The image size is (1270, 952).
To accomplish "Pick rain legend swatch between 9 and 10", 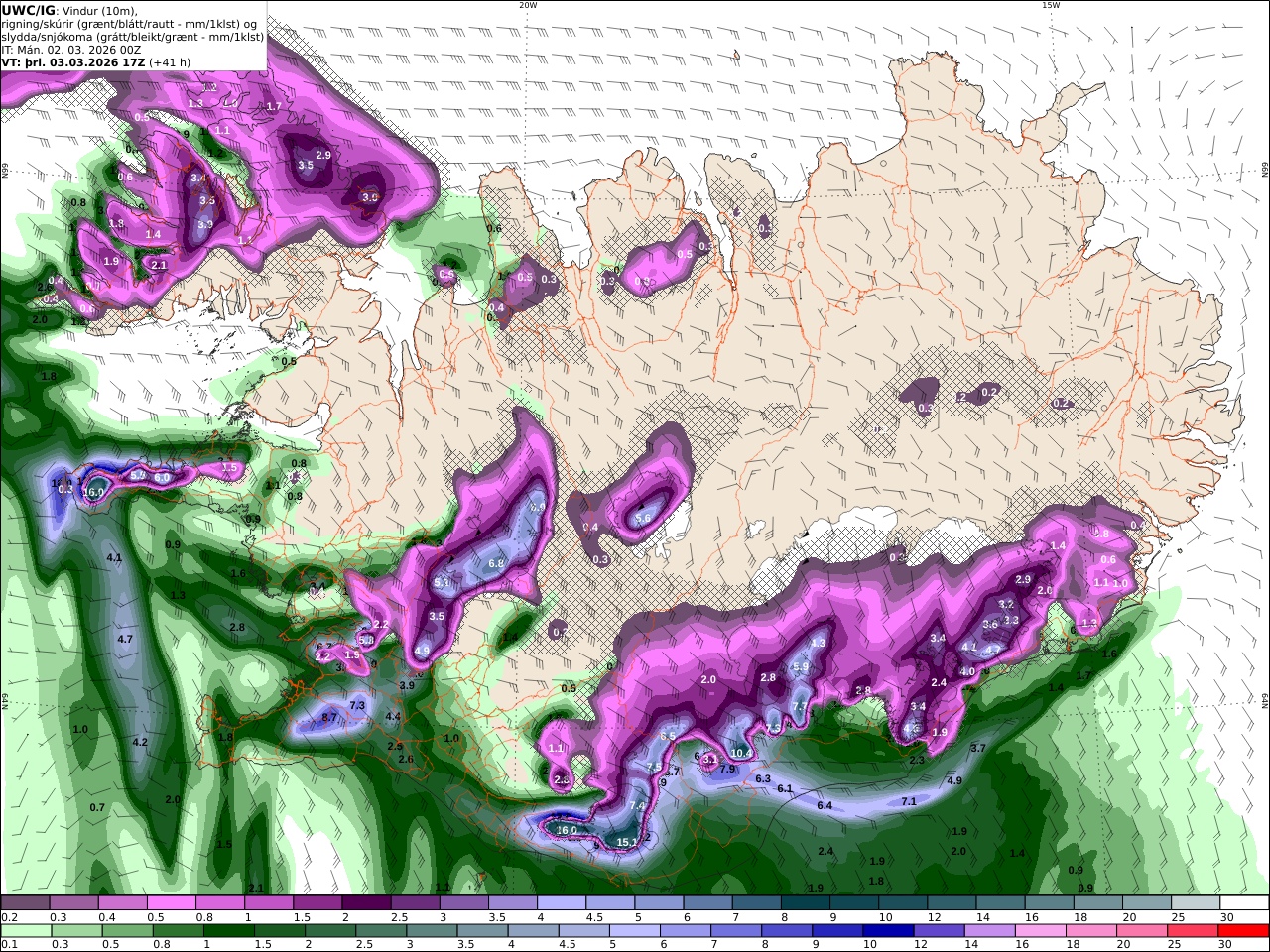I will coord(835,930).
